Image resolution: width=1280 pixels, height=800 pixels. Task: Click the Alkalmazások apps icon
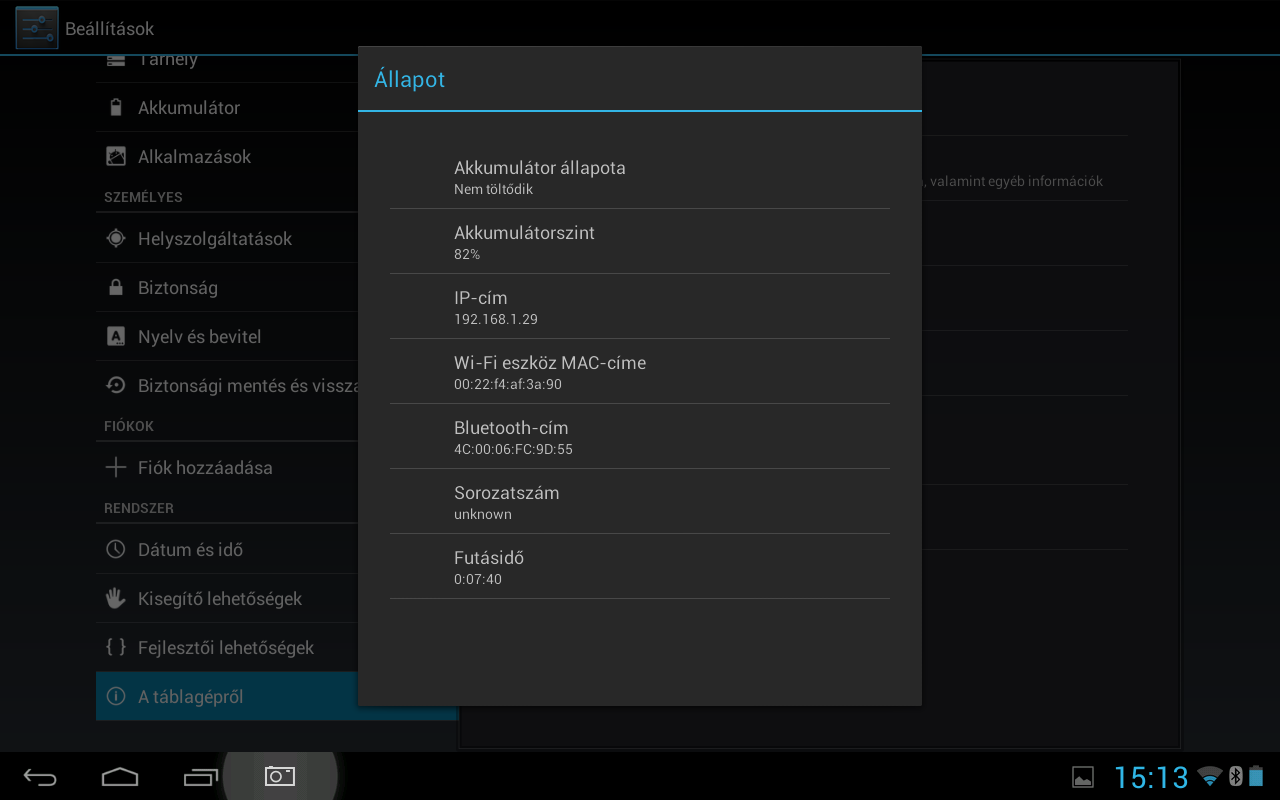coord(116,157)
